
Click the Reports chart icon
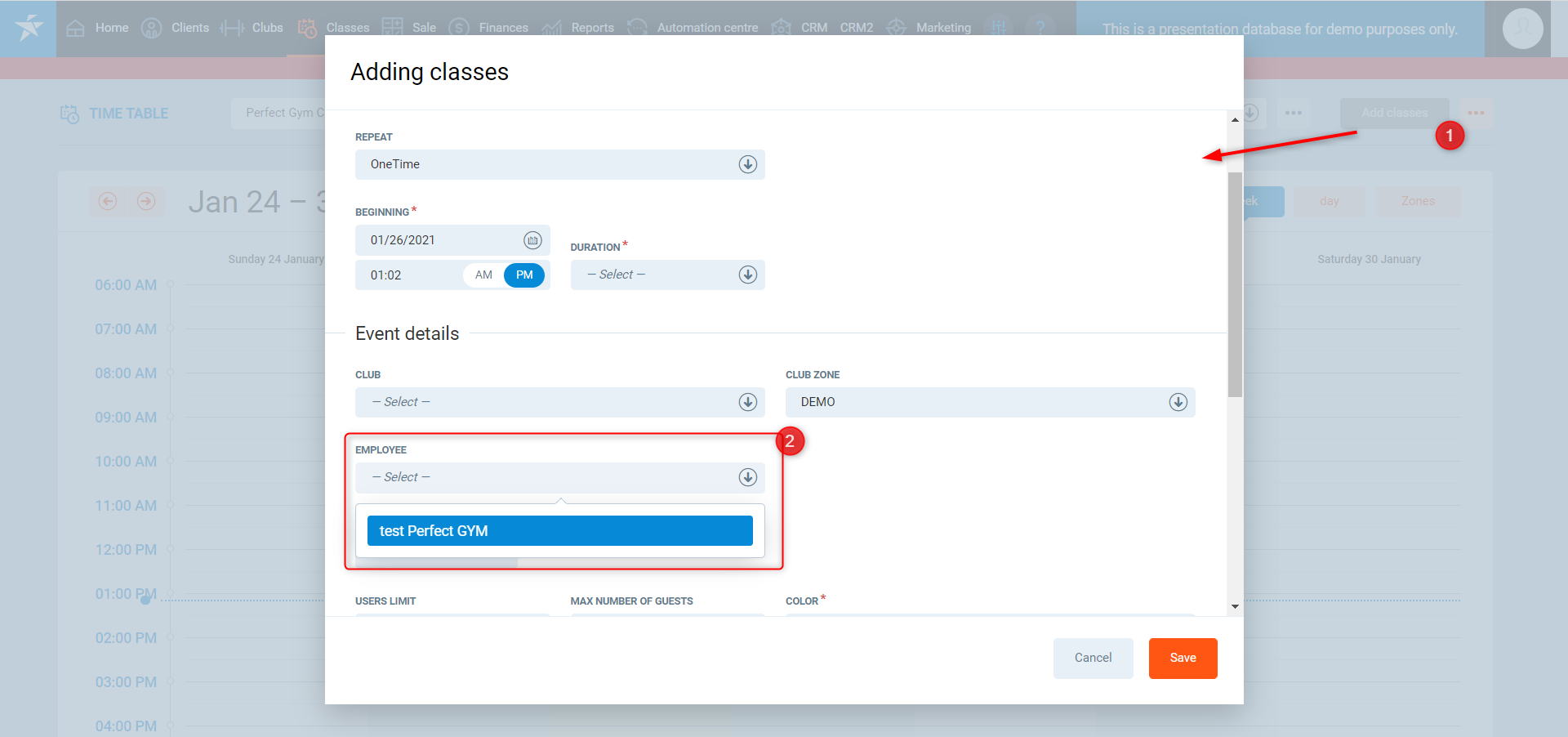[552, 28]
